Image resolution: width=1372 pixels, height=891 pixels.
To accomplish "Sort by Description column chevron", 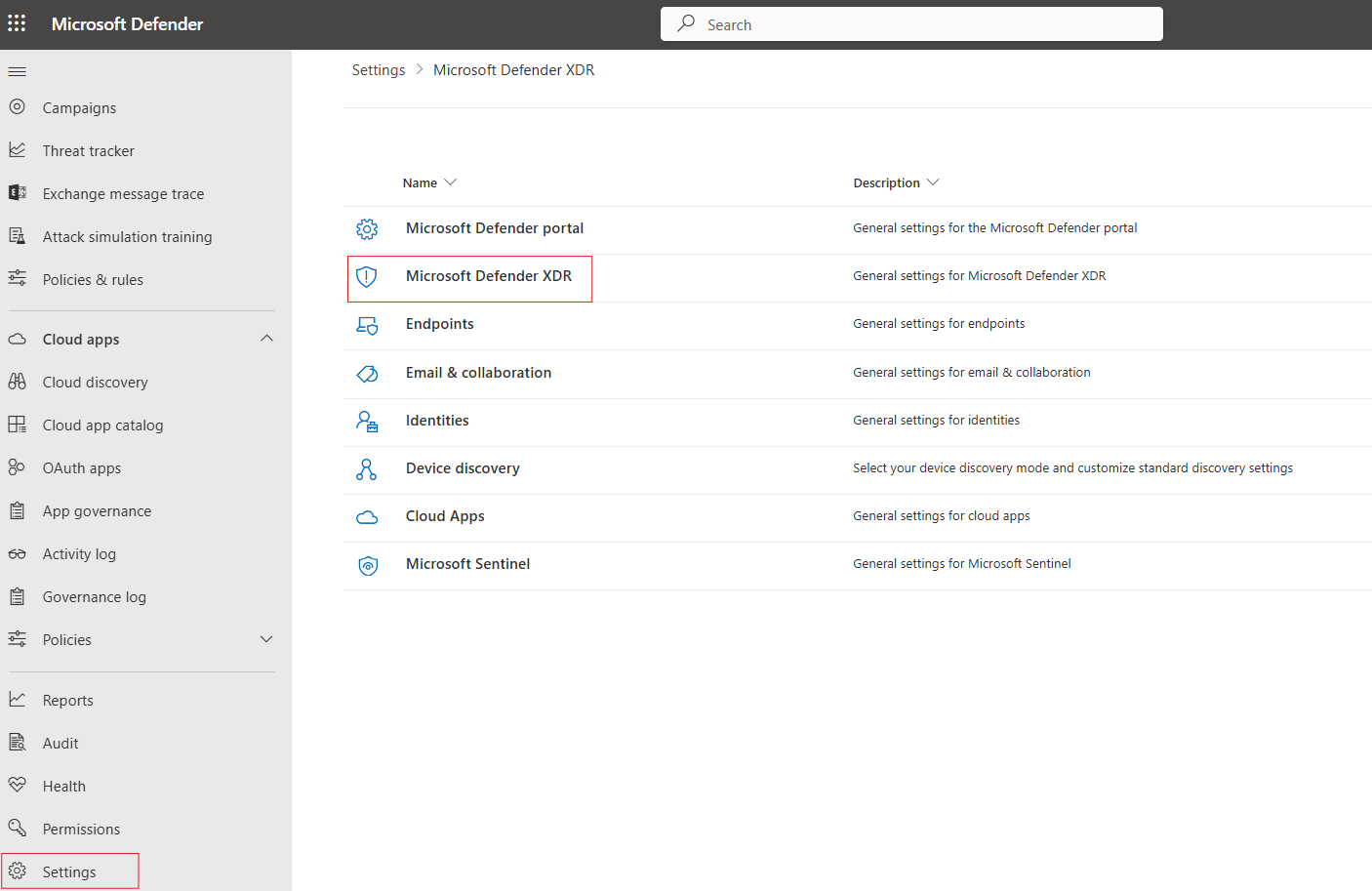I will click(933, 182).
